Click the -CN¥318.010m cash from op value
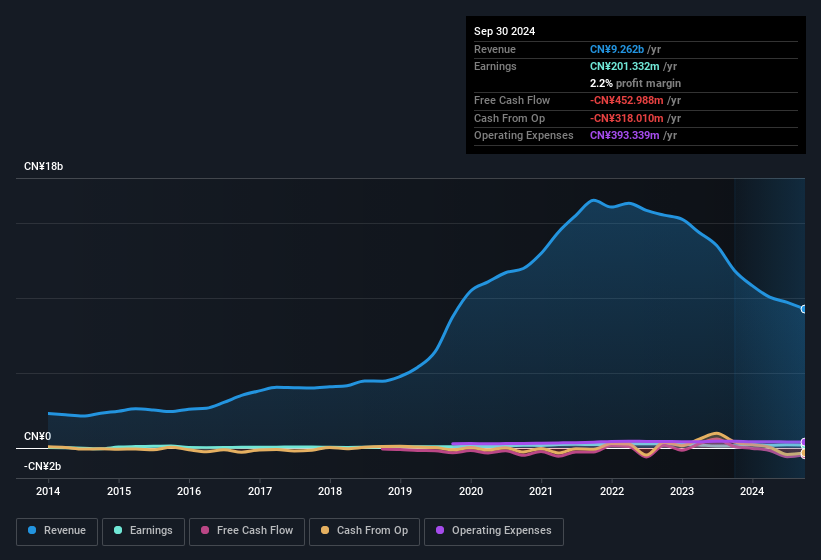This screenshot has height=560, width=821. pos(627,118)
